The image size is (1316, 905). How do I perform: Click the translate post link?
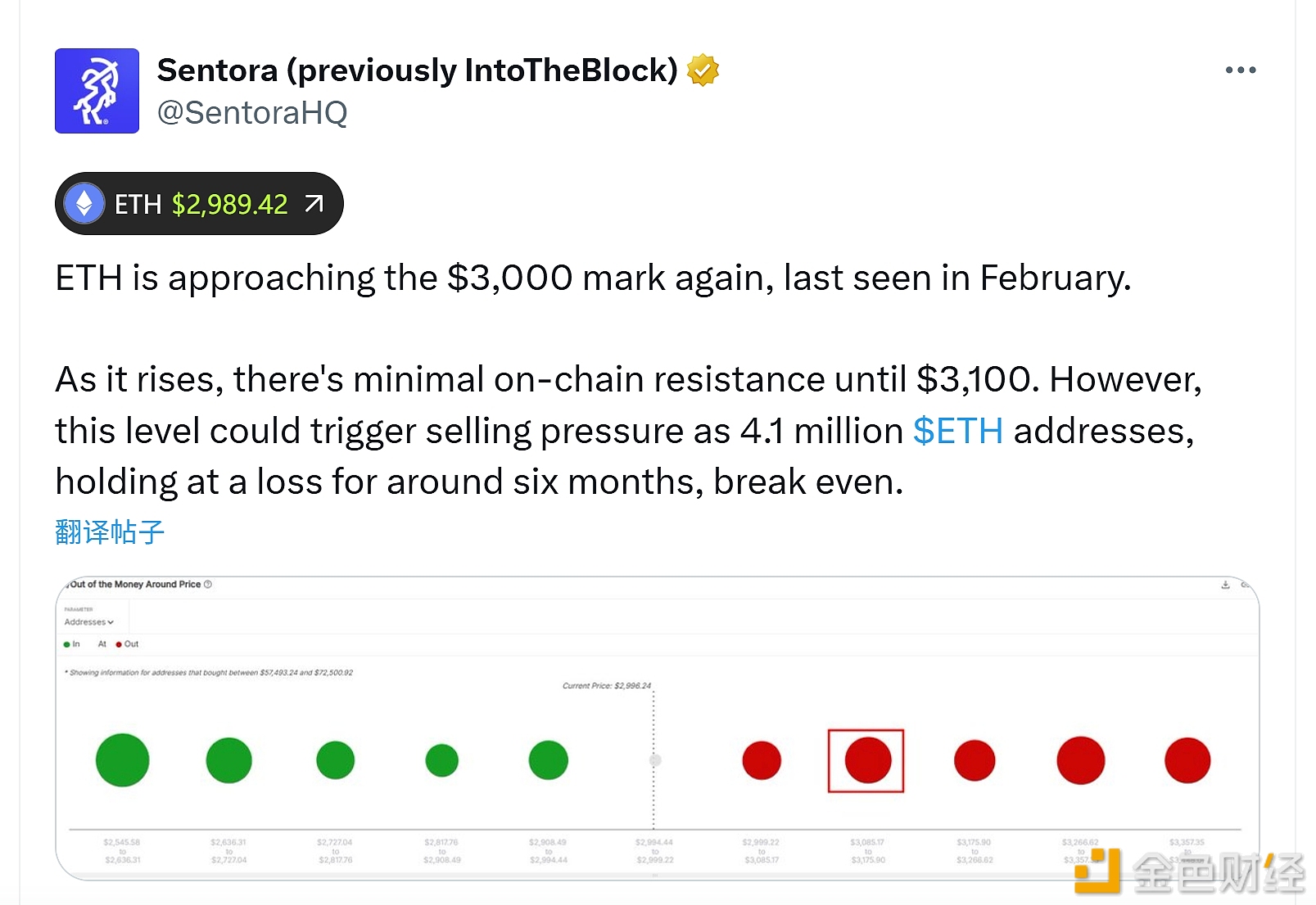[x=110, y=532]
